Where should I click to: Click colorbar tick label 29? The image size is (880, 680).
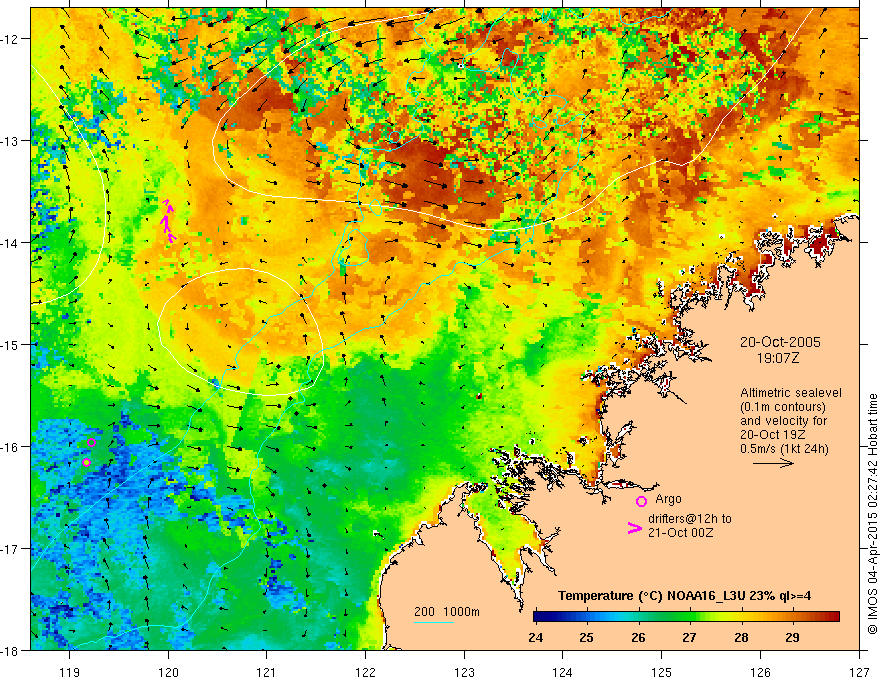tap(792, 638)
